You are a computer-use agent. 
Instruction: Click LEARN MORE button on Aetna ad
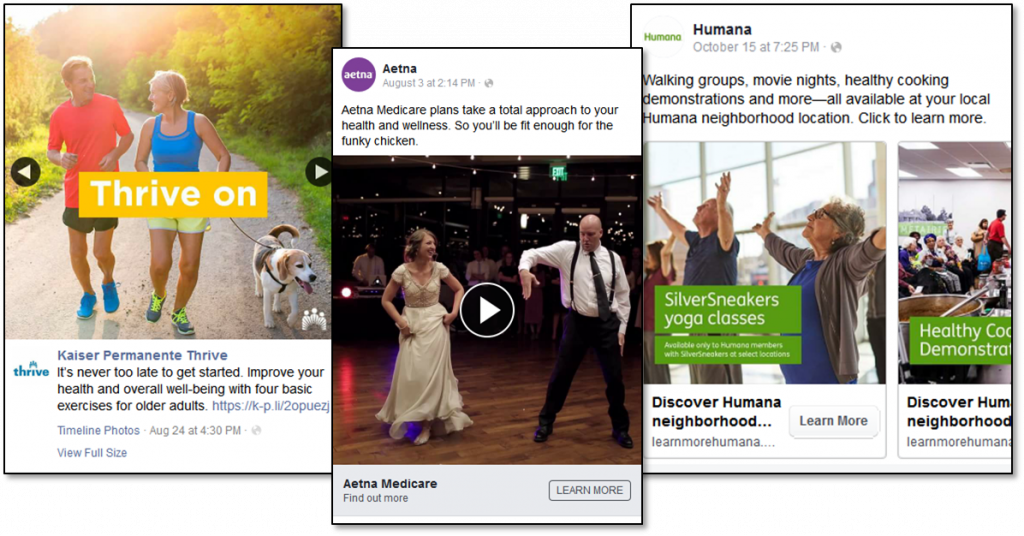[590, 490]
